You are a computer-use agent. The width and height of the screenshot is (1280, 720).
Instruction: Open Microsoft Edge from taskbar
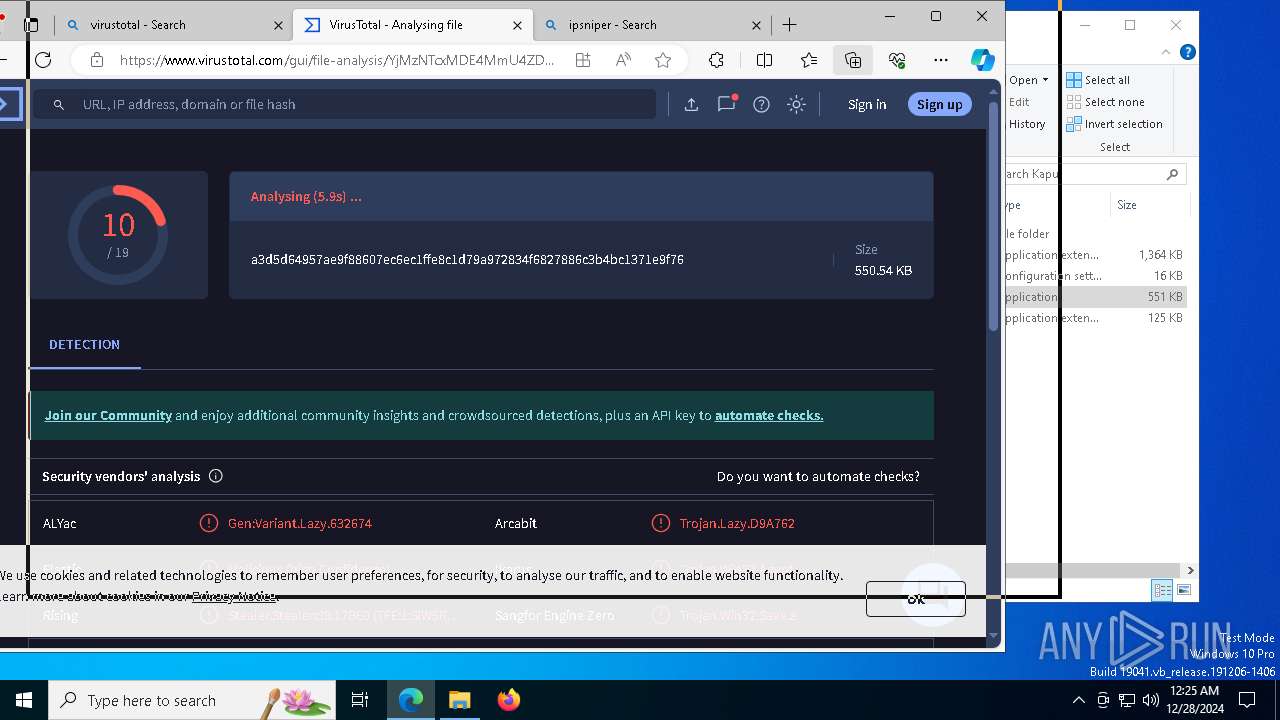(411, 700)
